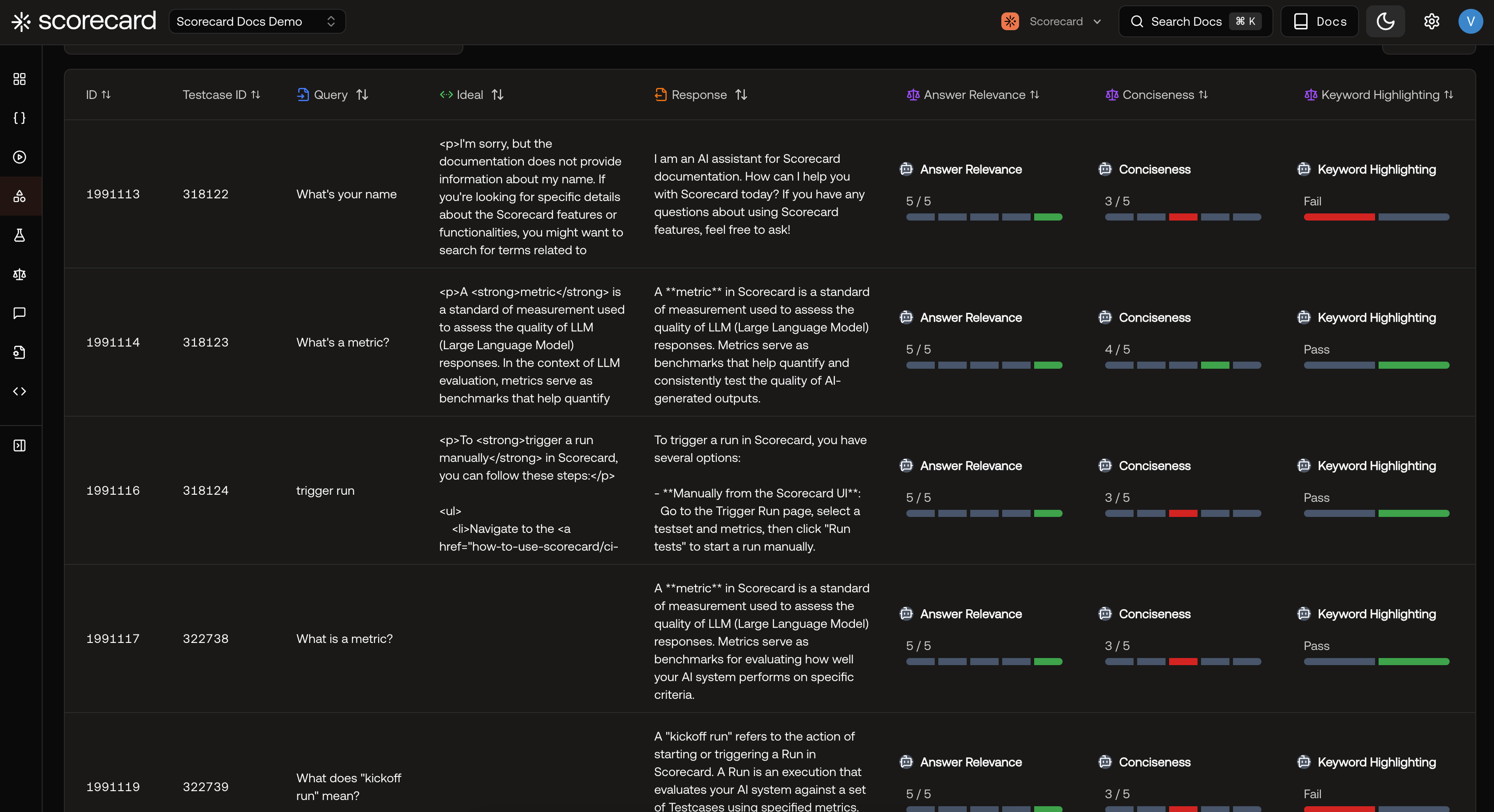Click Testcase ID 318124
The width and height of the screenshot is (1494, 812).
tap(206, 491)
